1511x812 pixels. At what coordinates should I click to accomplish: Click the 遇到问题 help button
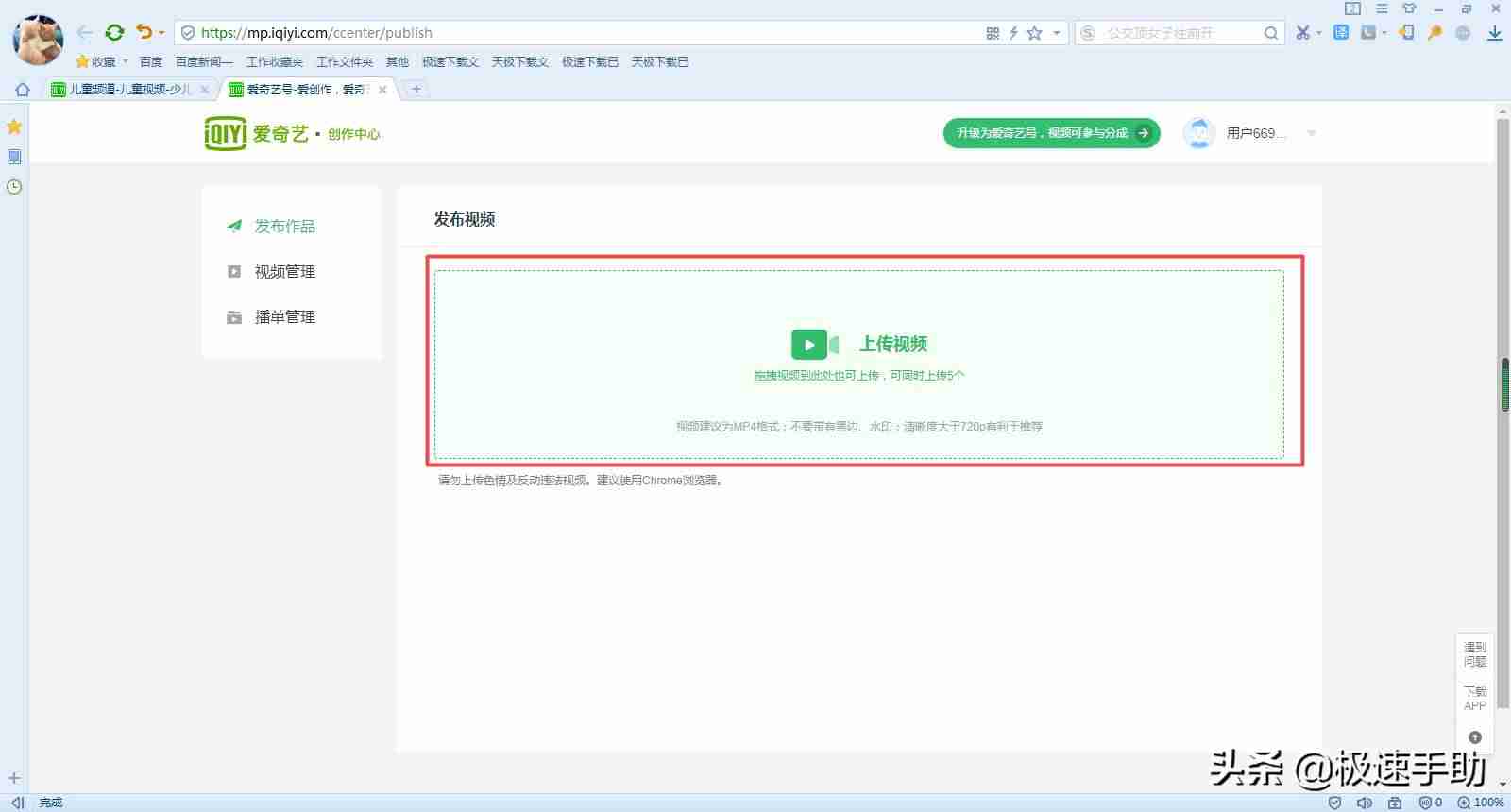[1474, 654]
